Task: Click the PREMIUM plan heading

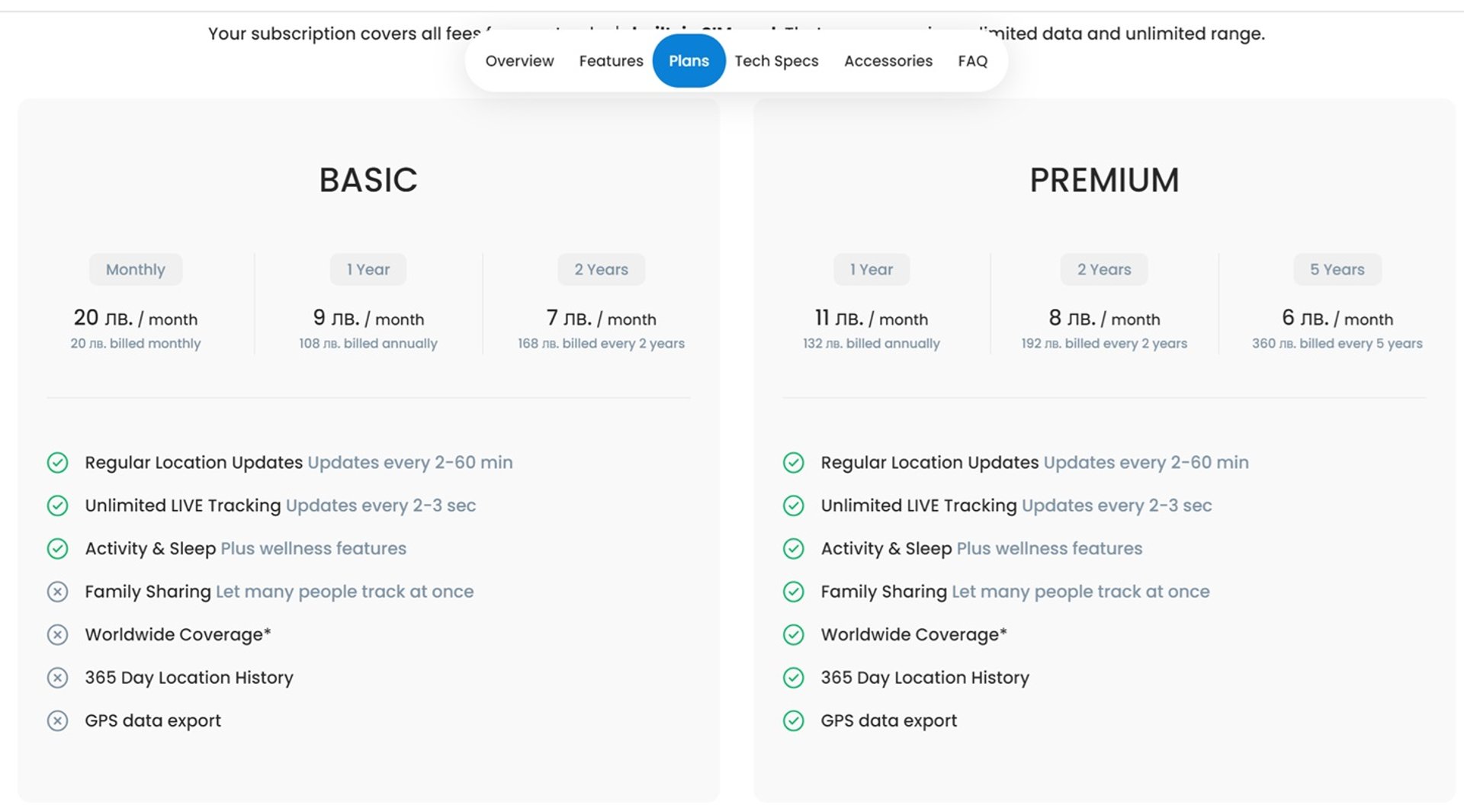Action: click(1104, 180)
